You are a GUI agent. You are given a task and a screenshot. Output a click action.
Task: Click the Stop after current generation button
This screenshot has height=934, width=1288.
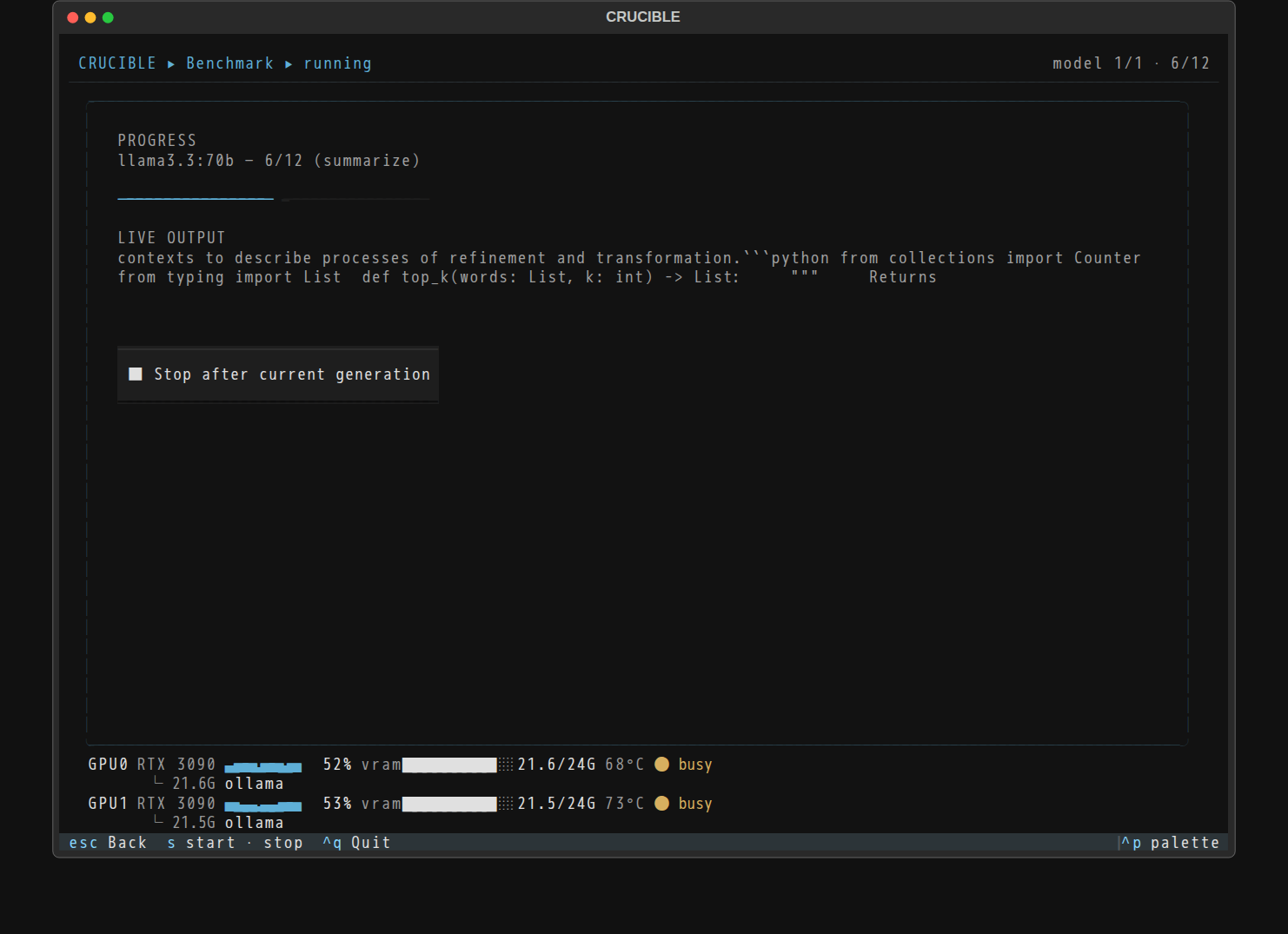point(278,374)
